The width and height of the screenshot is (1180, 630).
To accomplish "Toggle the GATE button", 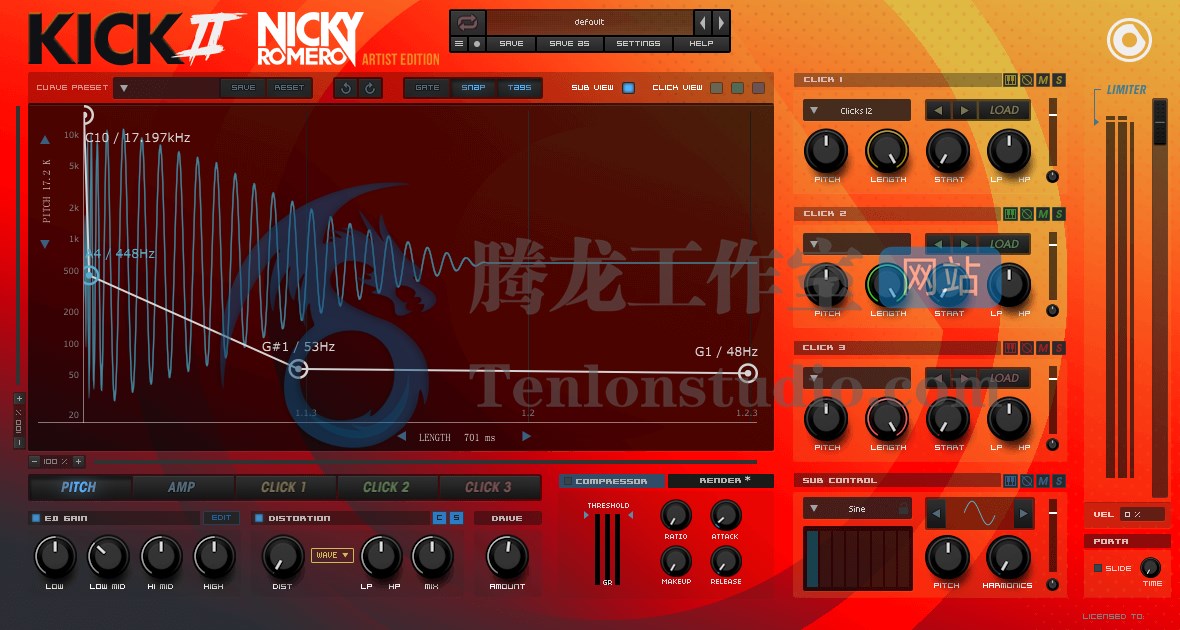I will tap(427, 87).
